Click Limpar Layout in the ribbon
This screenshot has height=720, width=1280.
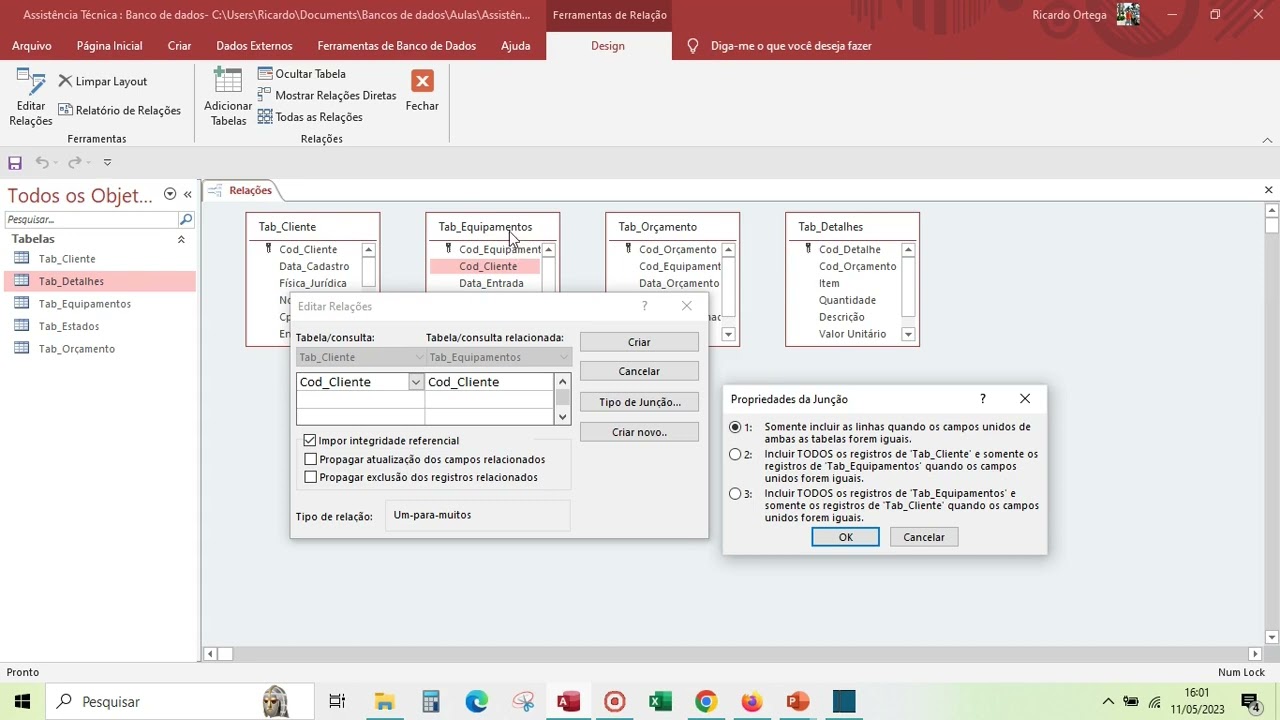coord(102,81)
